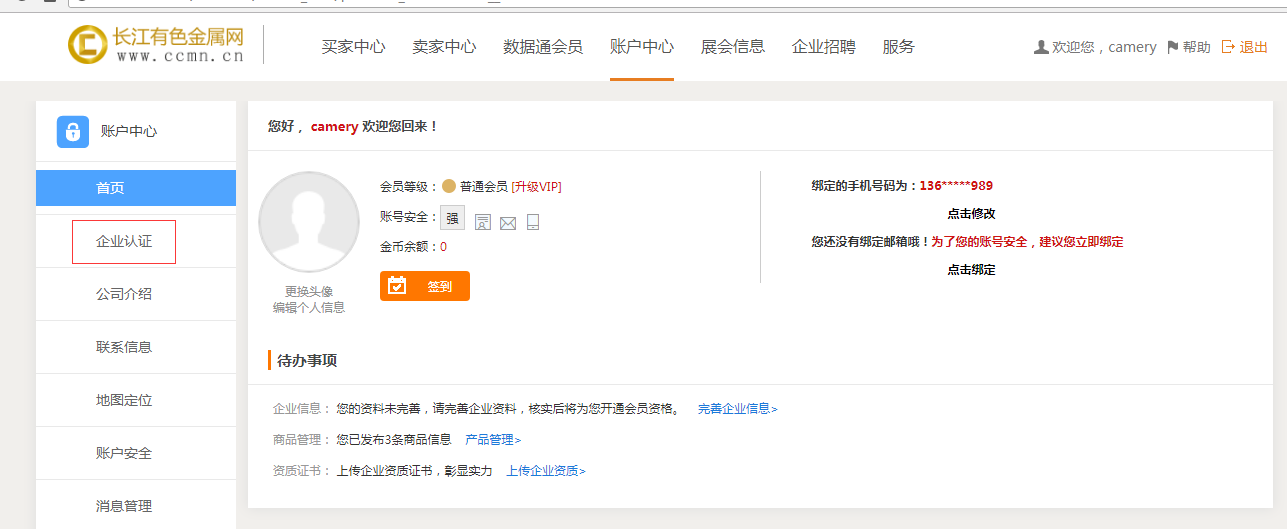Open the 完善企业信息 link
This screenshot has height=529, width=1287.
coord(737,409)
